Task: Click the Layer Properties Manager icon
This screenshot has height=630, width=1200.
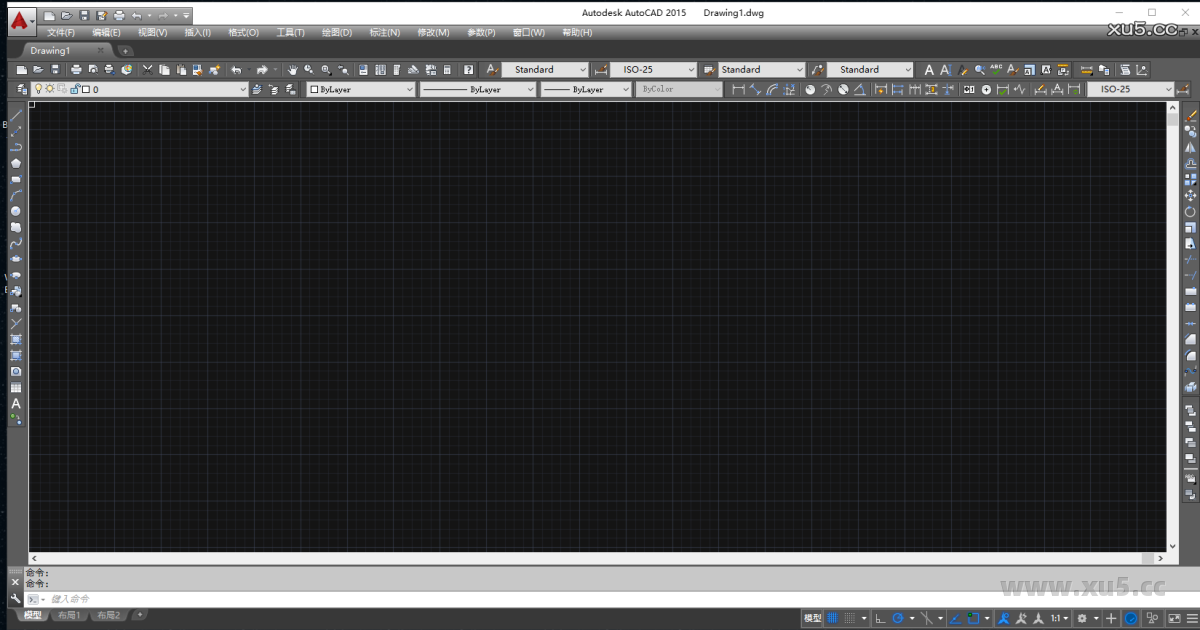Action: [x=21, y=89]
